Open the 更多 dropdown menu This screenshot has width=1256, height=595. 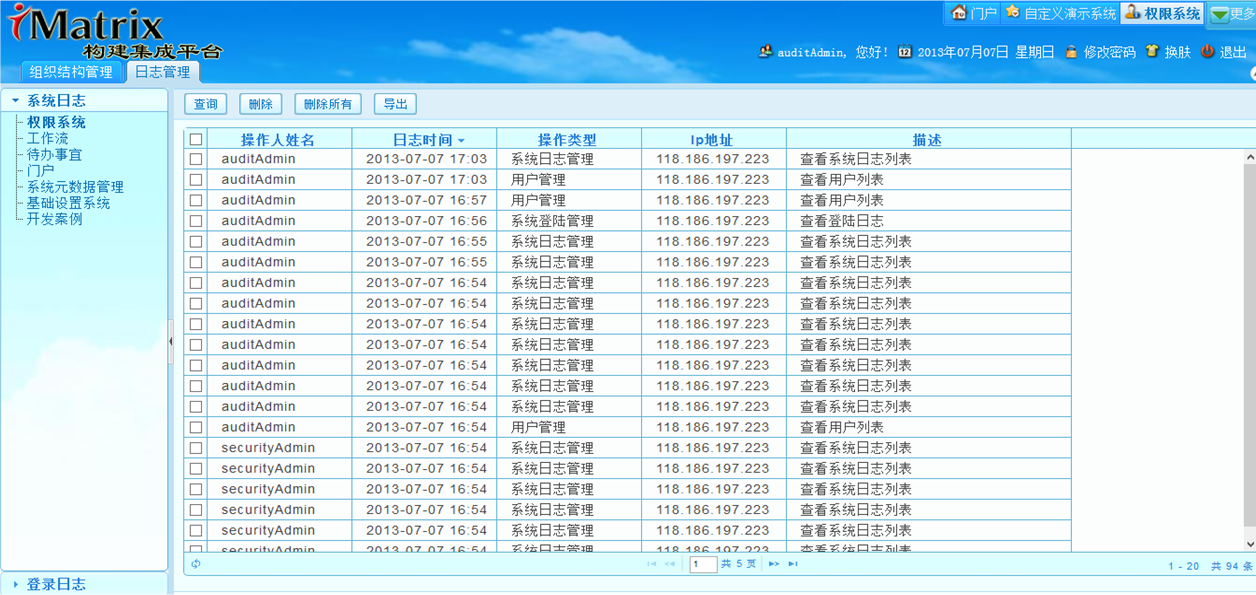[x=1232, y=14]
